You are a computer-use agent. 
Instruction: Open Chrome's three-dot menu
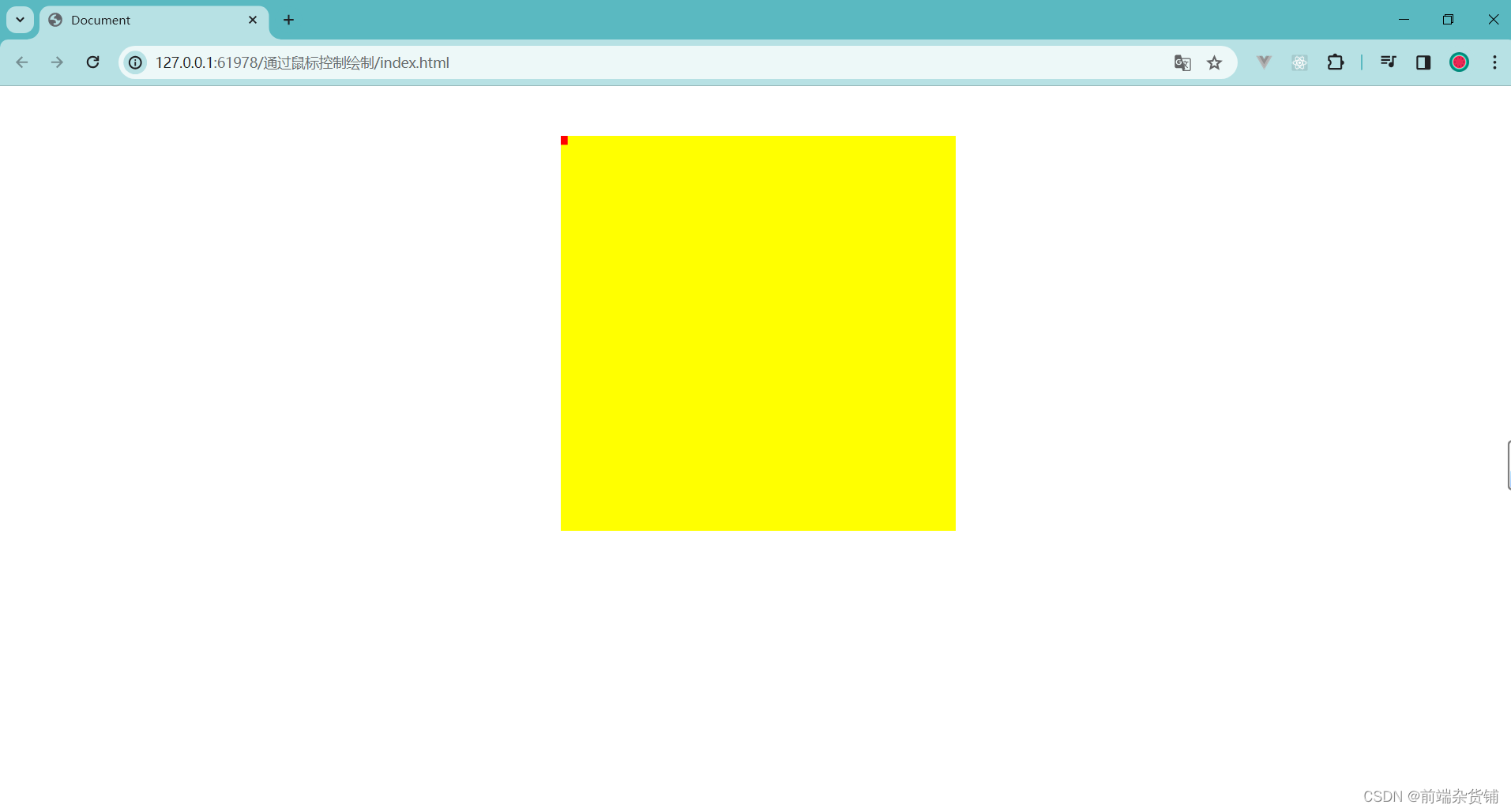point(1494,62)
